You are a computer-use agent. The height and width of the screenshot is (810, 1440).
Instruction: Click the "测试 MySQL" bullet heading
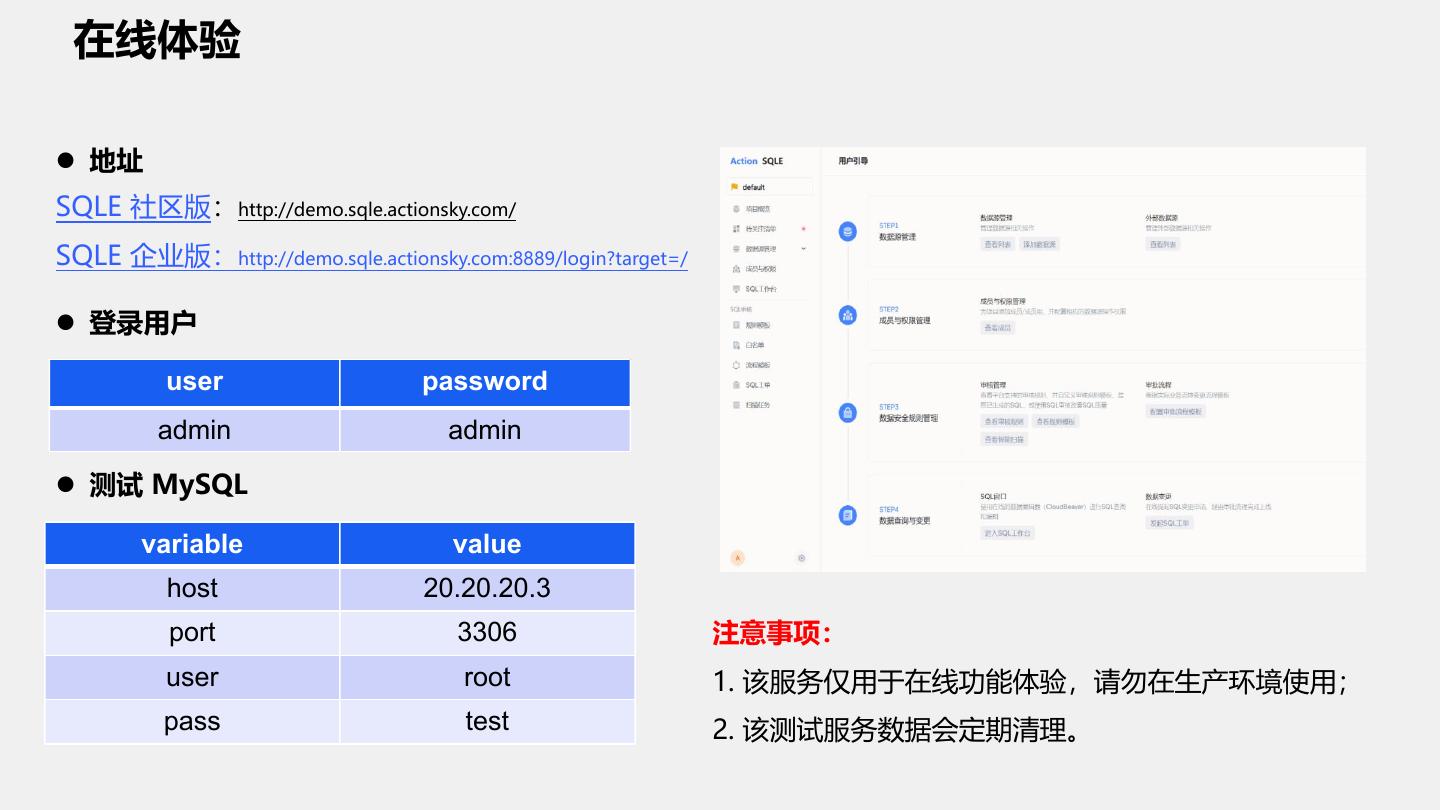168,485
